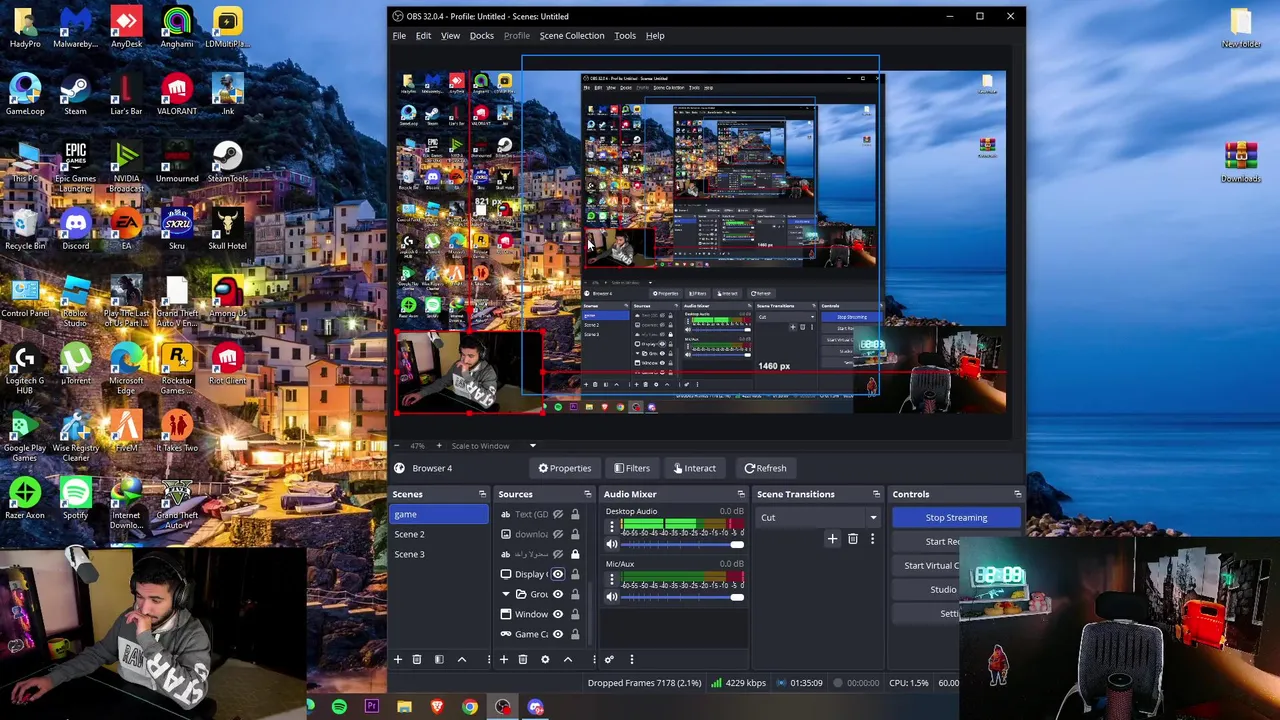1280x720 pixels.
Task: Select the game scene
Action: coord(440,514)
